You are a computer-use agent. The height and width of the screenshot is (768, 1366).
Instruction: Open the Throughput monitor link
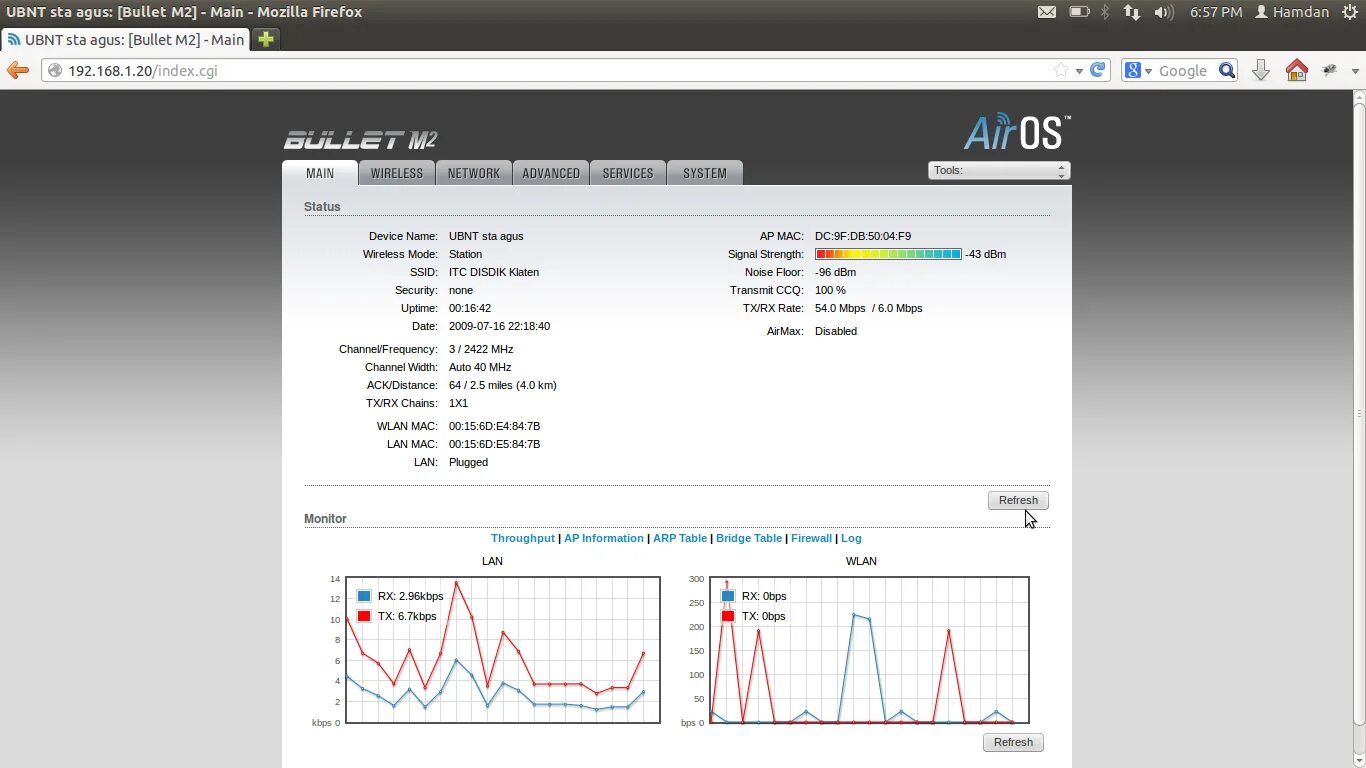click(522, 538)
